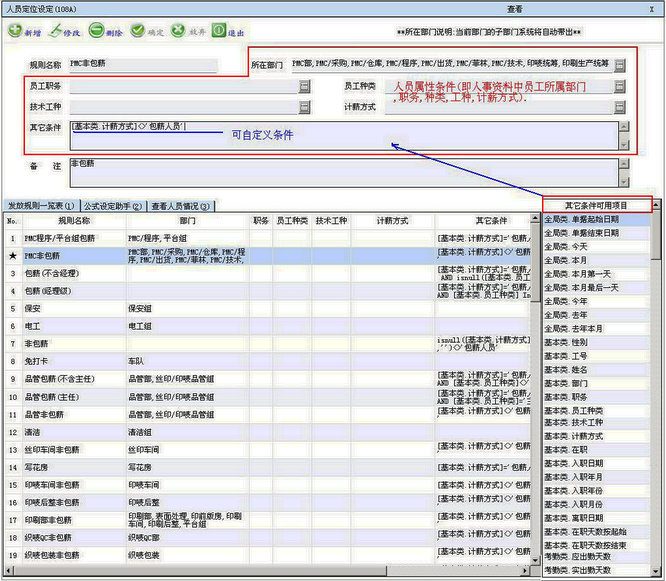Viewport: 666px width, 581px height.
Task: Click the 放弃 (discard) toolbar icon
Action: tap(178, 31)
